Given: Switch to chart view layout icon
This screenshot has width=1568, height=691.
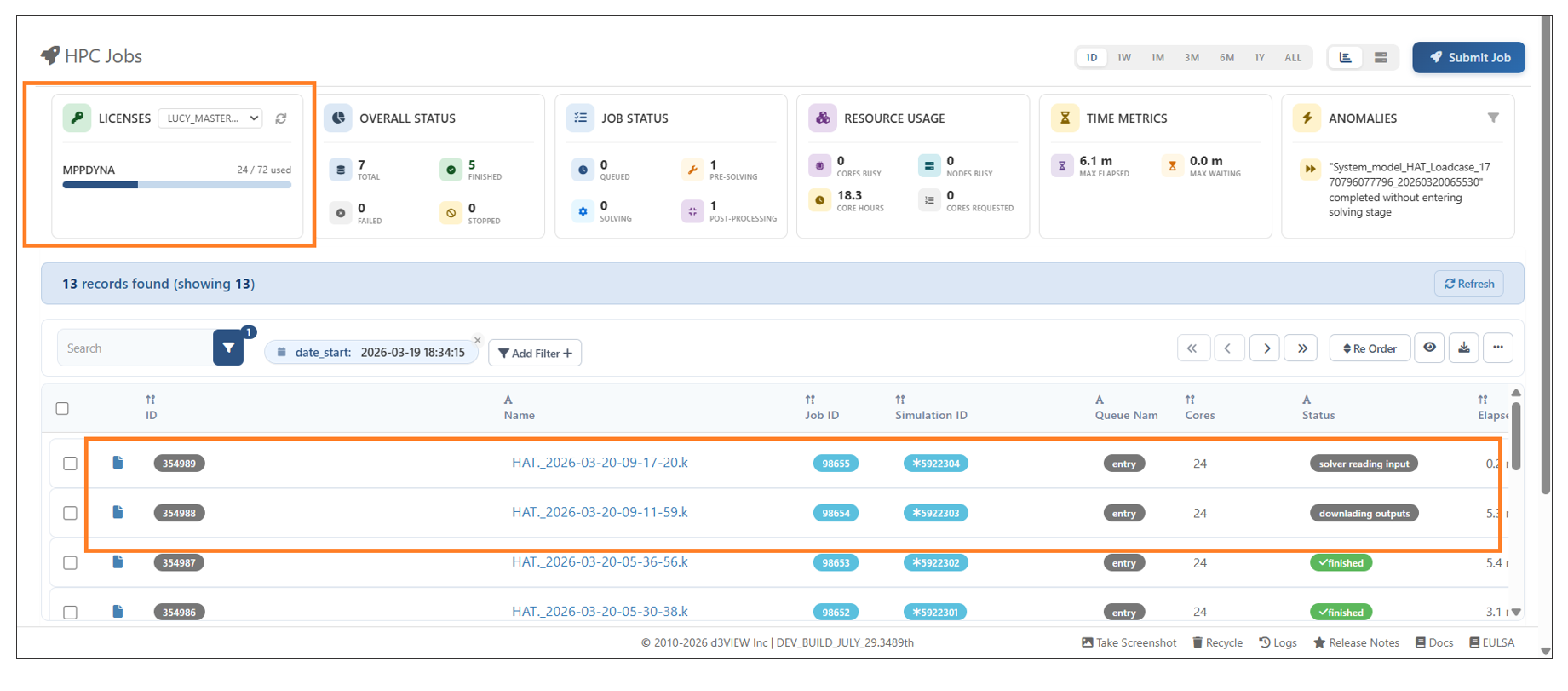Looking at the screenshot, I should (x=1346, y=58).
